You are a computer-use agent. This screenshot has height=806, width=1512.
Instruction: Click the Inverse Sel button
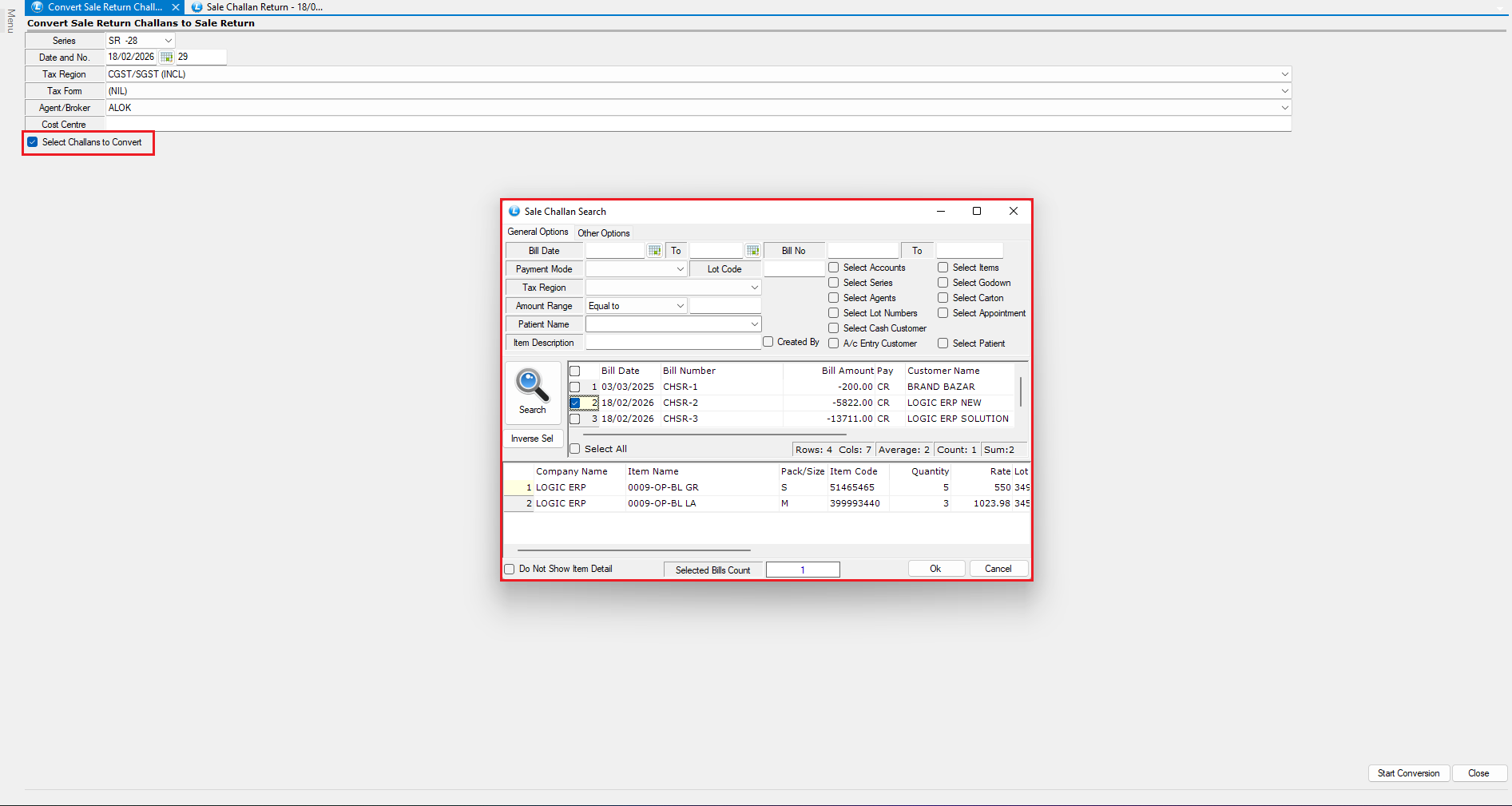(532, 439)
